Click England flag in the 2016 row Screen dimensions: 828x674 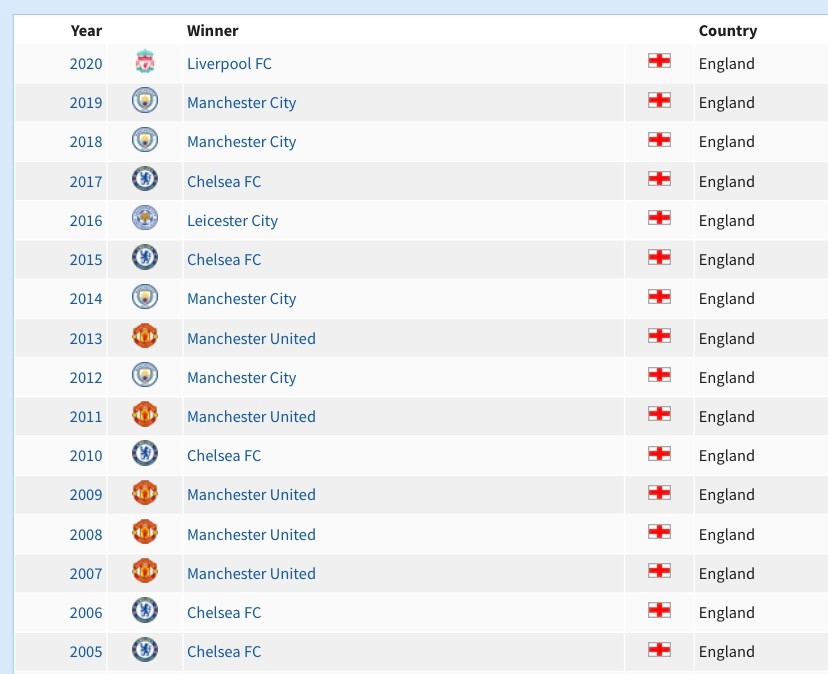point(659,218)
